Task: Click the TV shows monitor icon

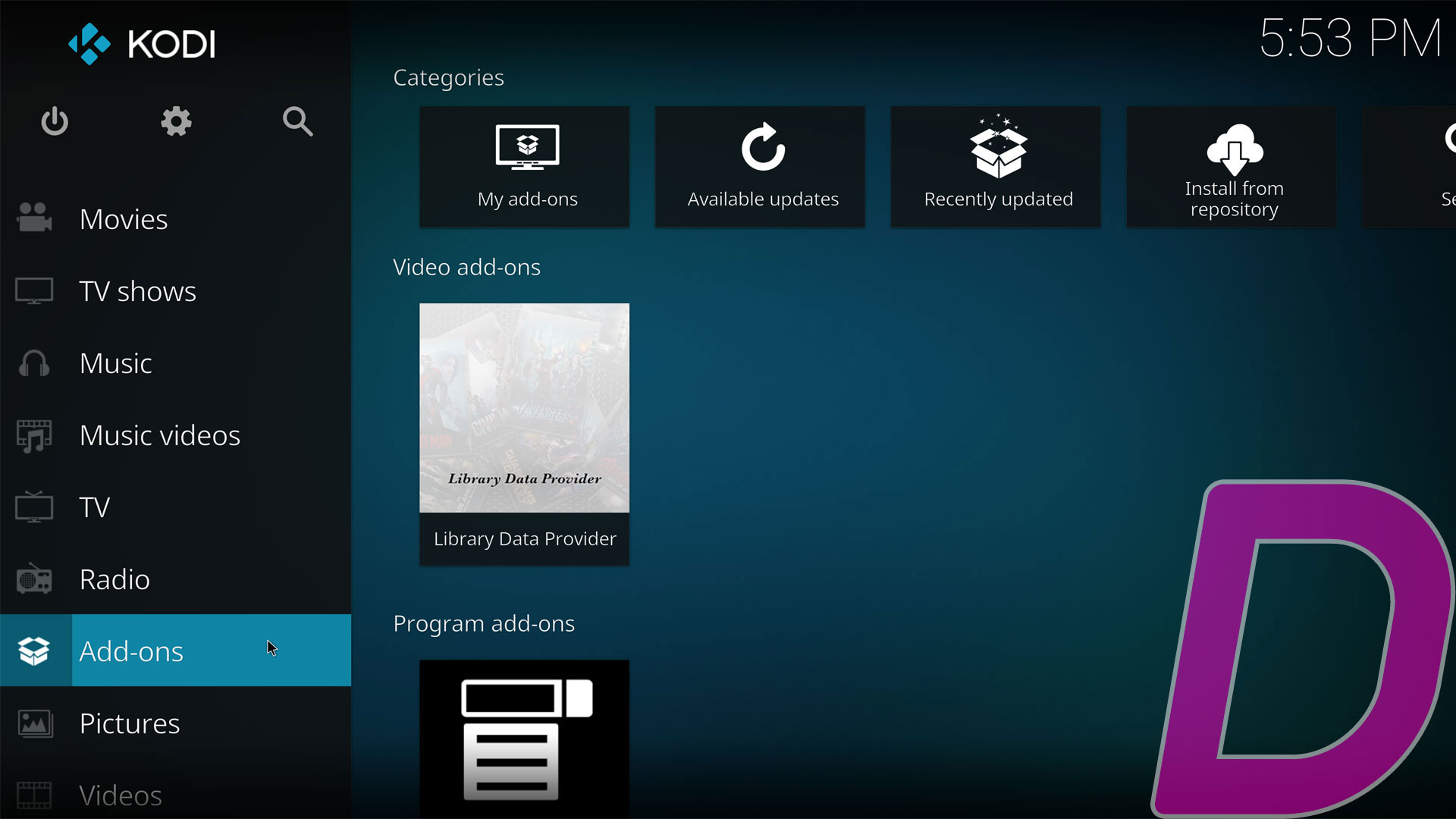Action: (34, 291)
